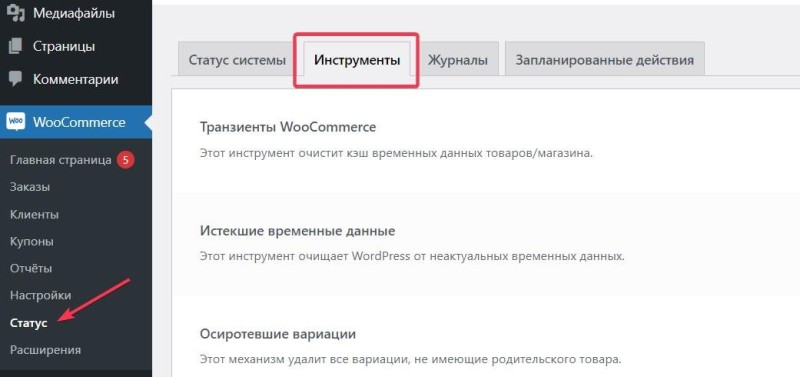Click the Осиротевшие вариации heading
The image size is (800, 377).
(278, 334)
